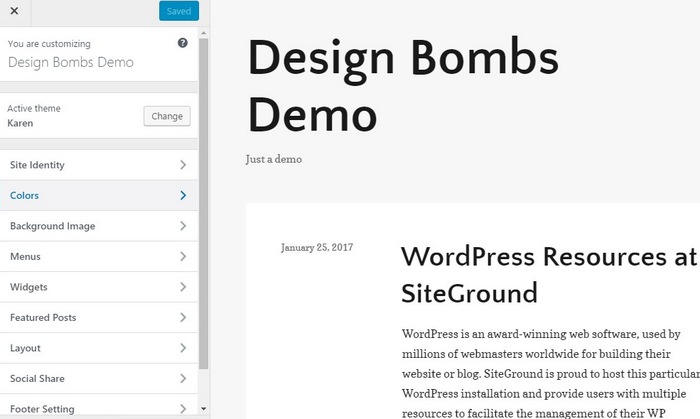
Task: Click the theme name 'Karen'
Action: 20,123
